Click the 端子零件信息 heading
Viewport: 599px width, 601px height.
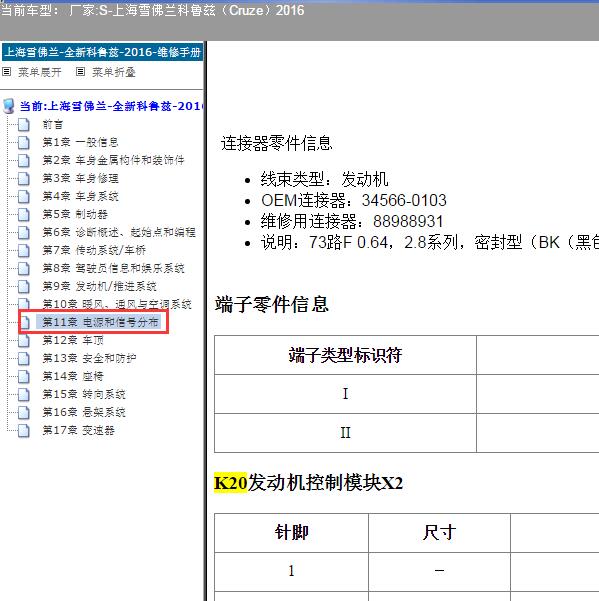click(272, 305)
